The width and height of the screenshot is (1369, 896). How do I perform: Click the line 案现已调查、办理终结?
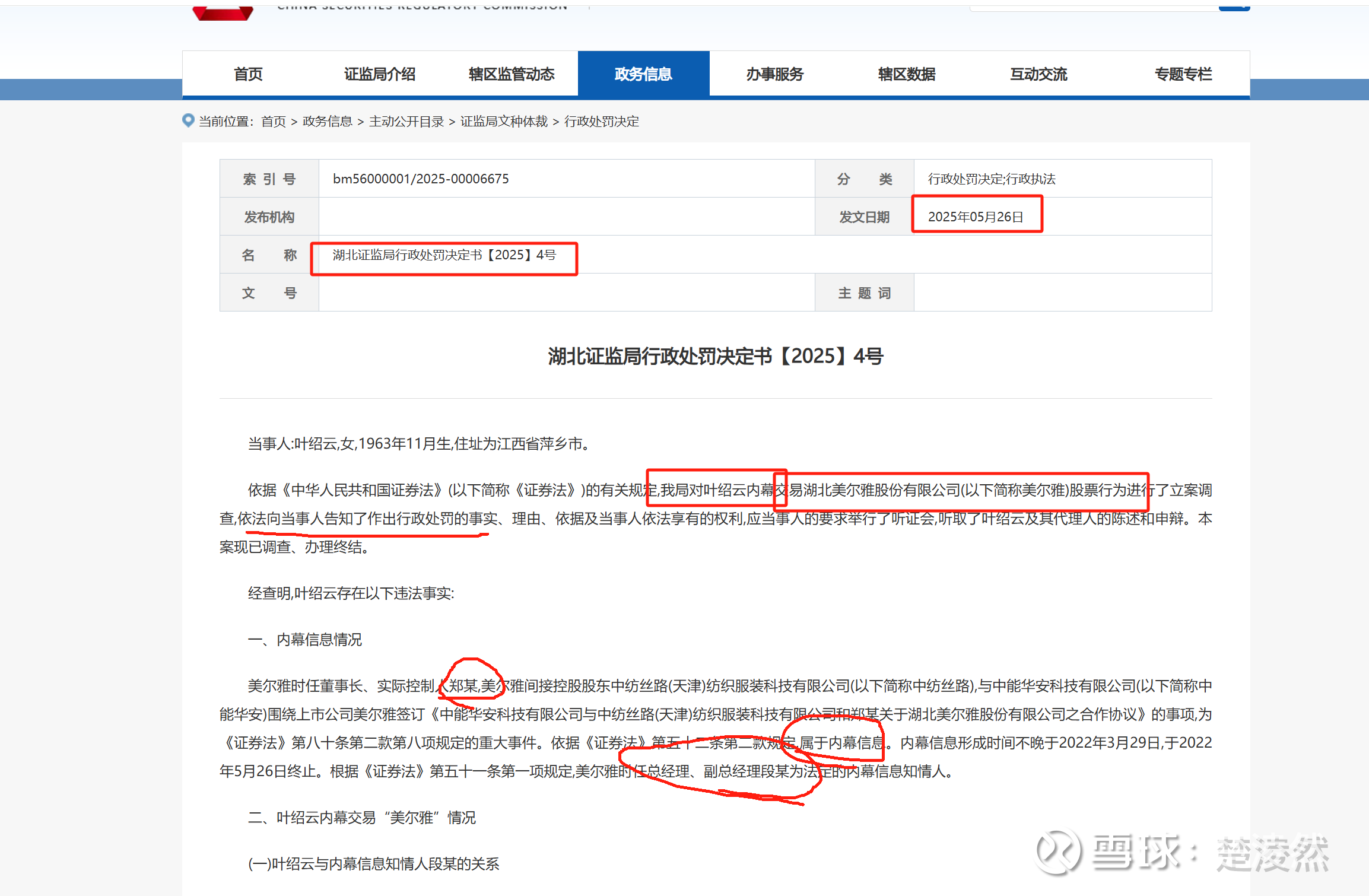294,547
